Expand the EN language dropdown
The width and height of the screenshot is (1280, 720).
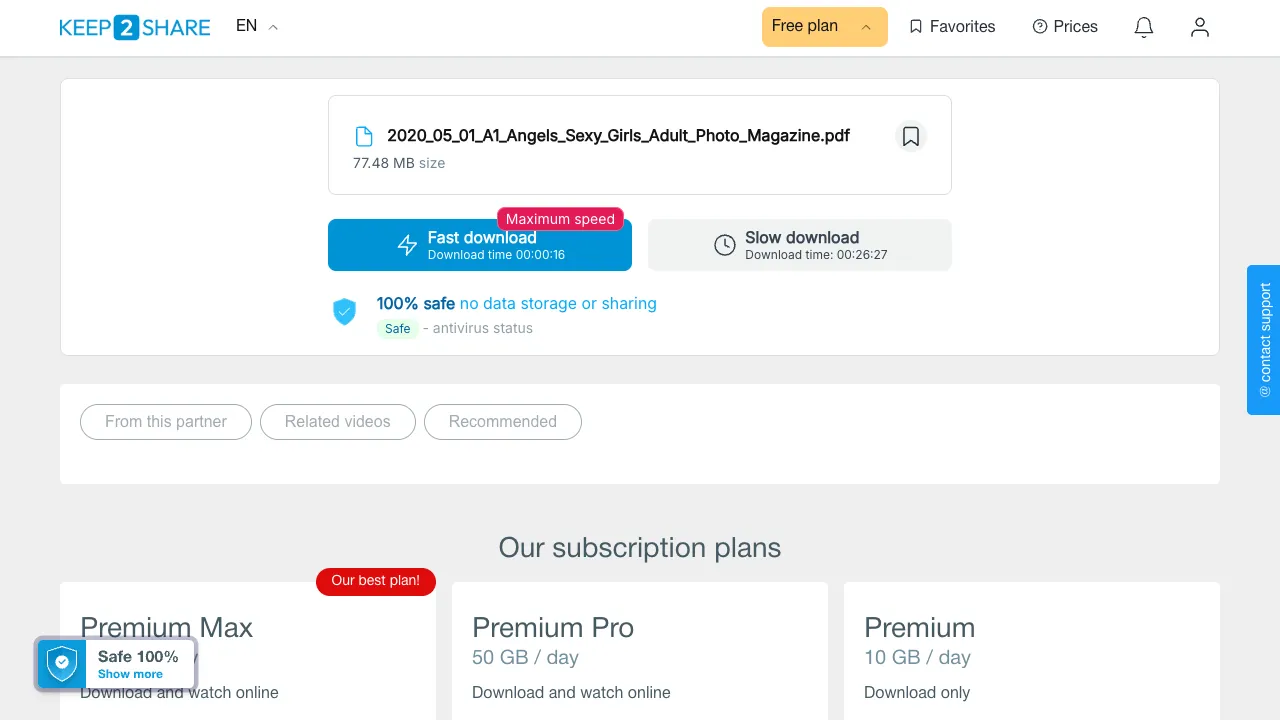[x=257, y=26]
